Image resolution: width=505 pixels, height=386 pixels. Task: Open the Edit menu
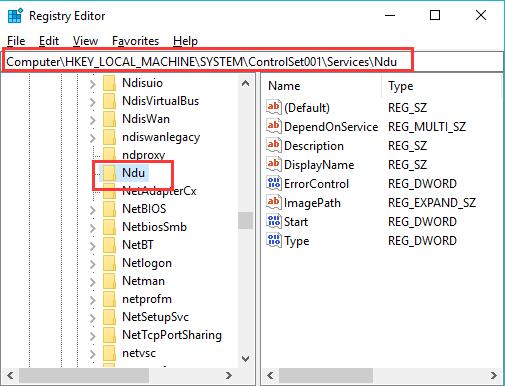coord(49,41)
